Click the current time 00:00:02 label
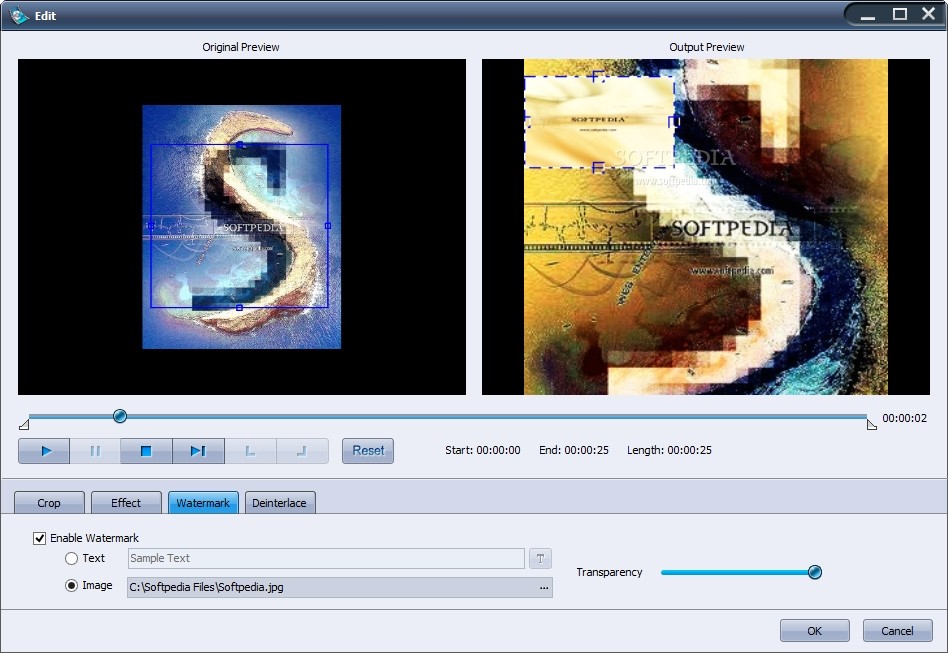 (x=904, y=418)
